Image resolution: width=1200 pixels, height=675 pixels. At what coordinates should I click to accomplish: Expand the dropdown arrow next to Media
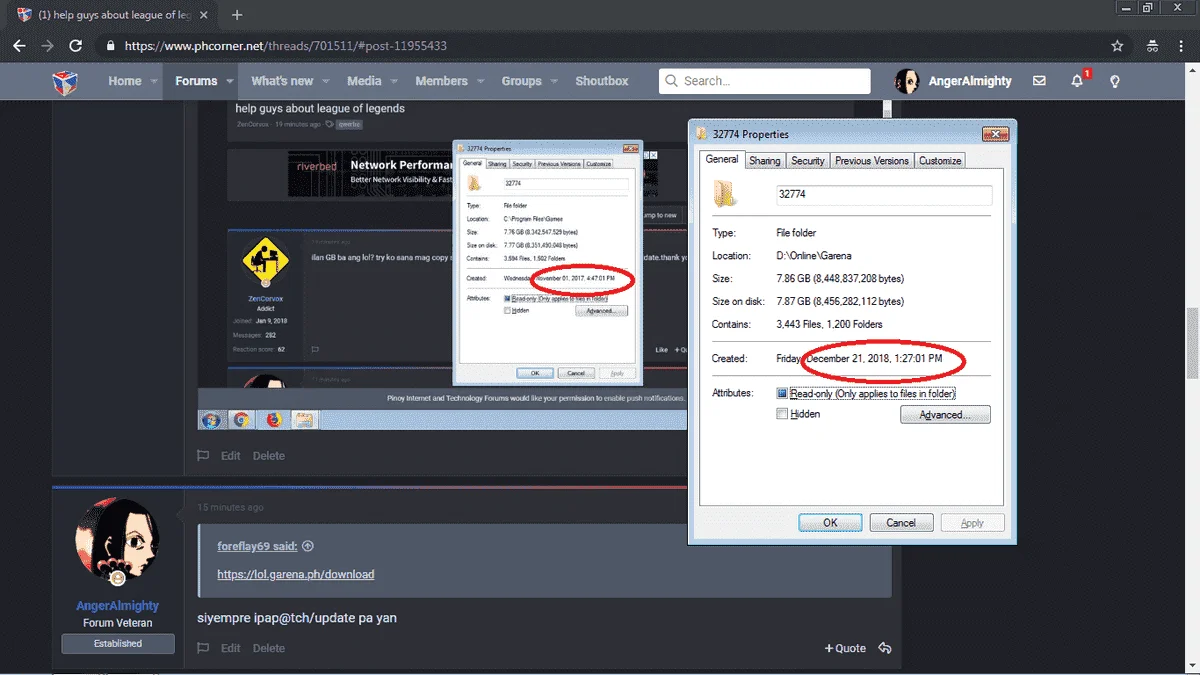(x=394, y=82)
